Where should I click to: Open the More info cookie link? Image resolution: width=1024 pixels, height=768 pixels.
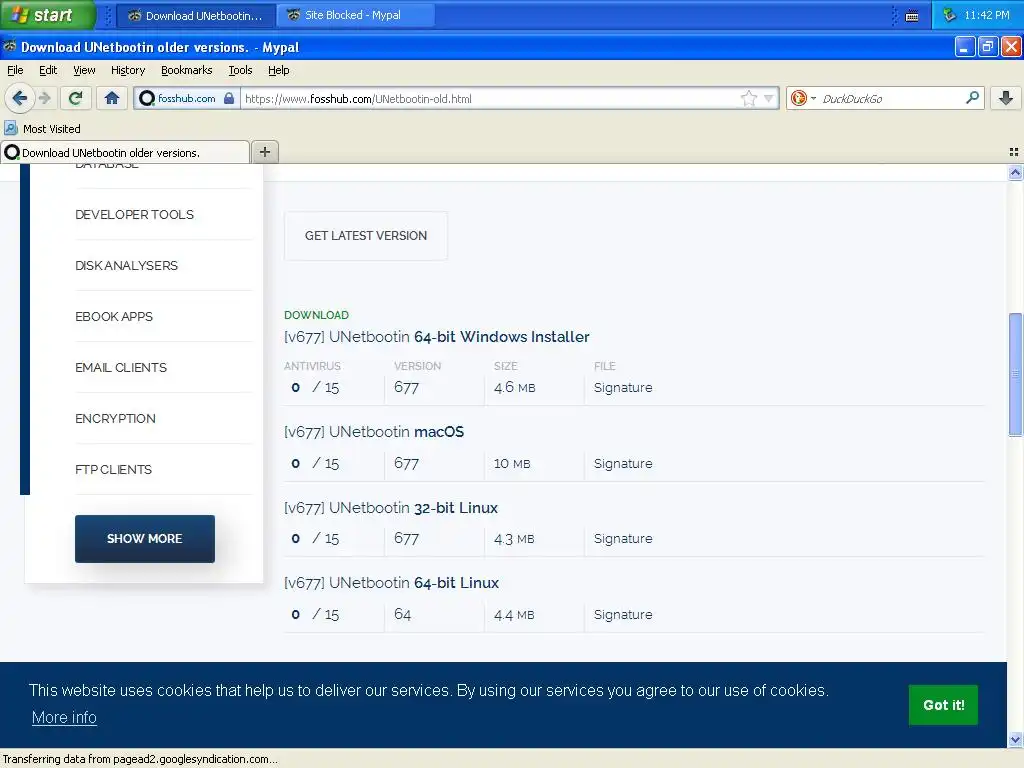point(64,717)
